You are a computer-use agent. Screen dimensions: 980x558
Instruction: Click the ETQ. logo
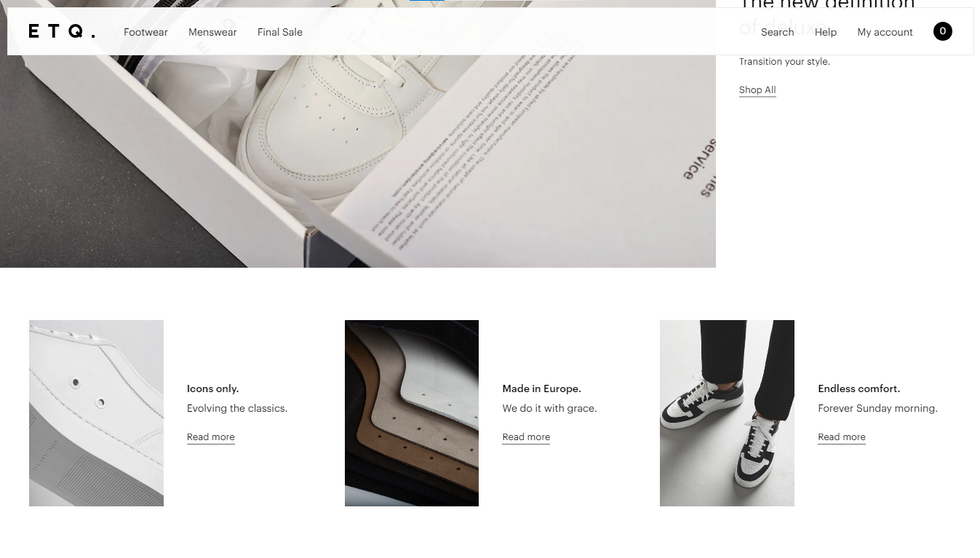click(x=62, y=31)
